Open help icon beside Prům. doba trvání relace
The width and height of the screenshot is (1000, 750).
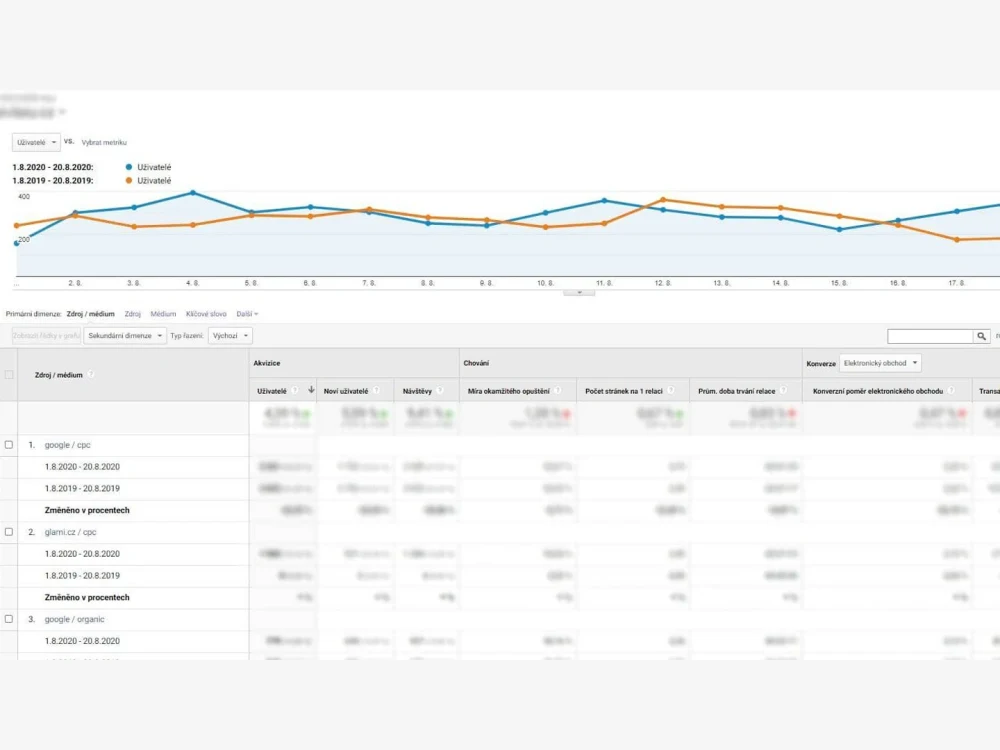point(784,390)
